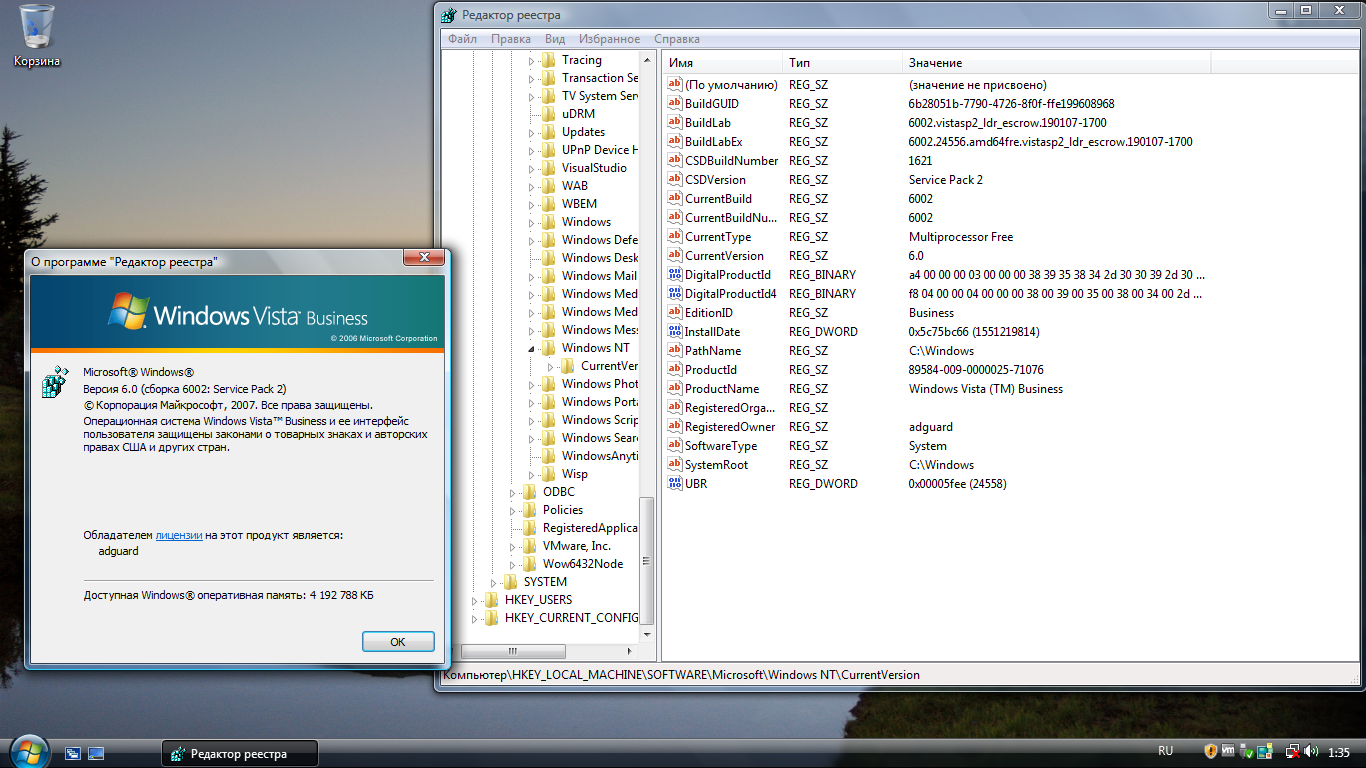Image resolution: width=1366 pixels, height=768 pixels.
Task: Click the SystemRoot string value icon
Action: click(x=675, y=465)
